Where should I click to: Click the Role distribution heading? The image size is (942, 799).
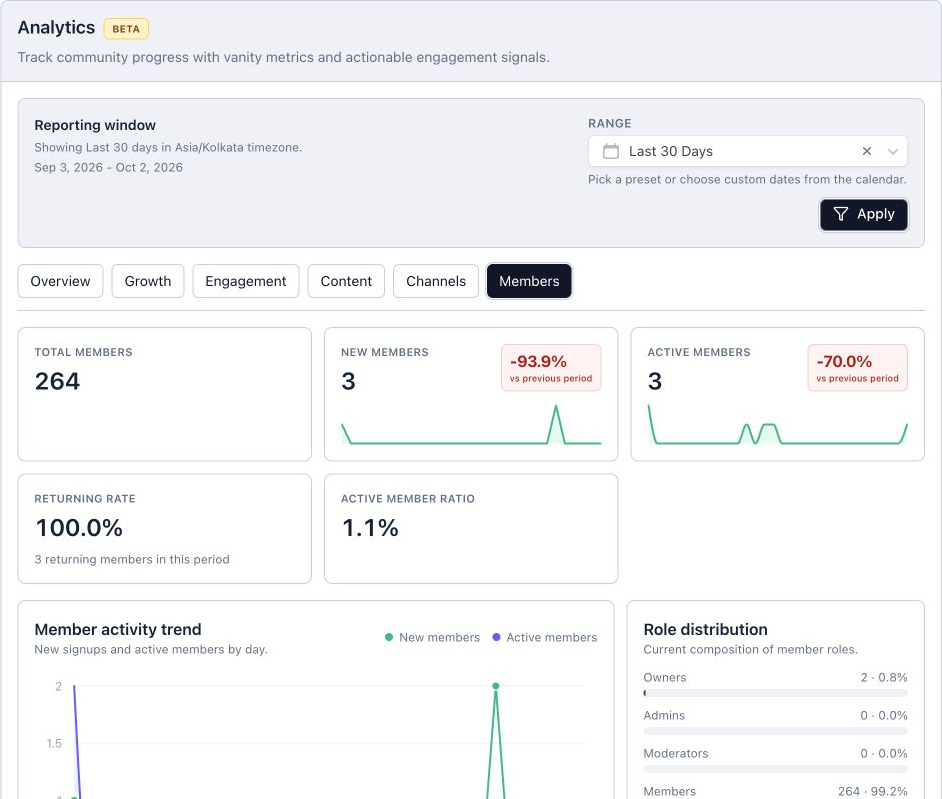point(705,630)
